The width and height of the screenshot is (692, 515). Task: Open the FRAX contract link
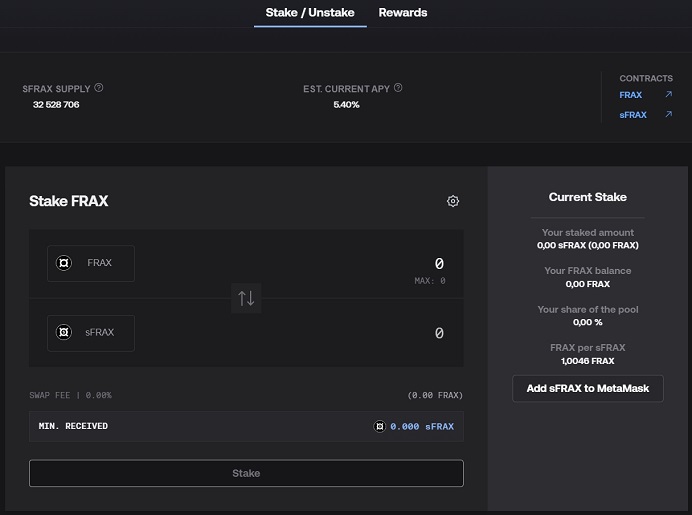[x=630, y=95]
